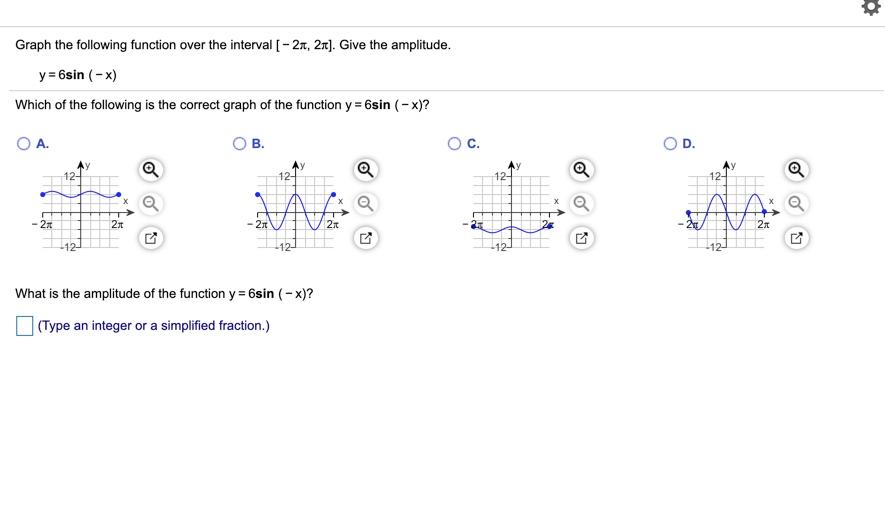885x521 pixels.
Task: Choose answer option D
Action: pyautogui.click(x=670, y=143)
